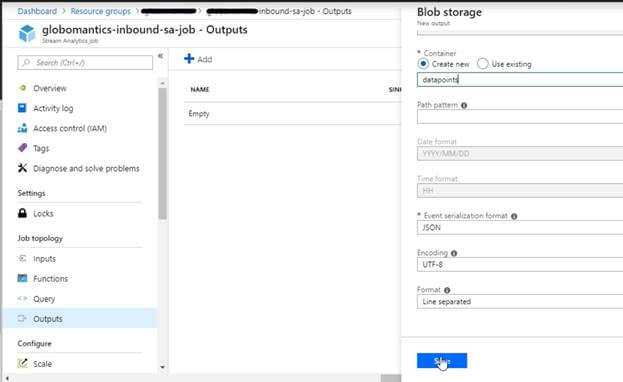Screen dimensions: 623x382
Task: Select the Use existing container radio button
Action: (x=483, y=64)
